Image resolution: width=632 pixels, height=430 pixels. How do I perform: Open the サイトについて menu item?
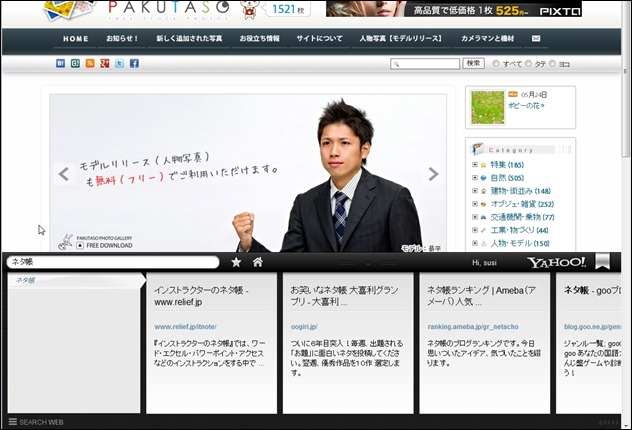point(319,39)
